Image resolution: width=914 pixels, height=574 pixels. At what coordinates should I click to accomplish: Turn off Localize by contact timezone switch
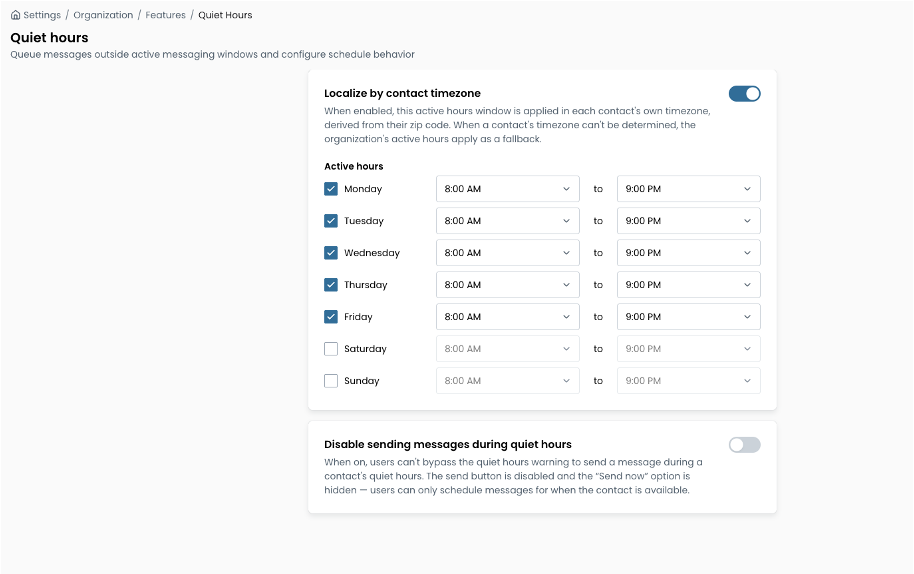[x=744, y=94]
